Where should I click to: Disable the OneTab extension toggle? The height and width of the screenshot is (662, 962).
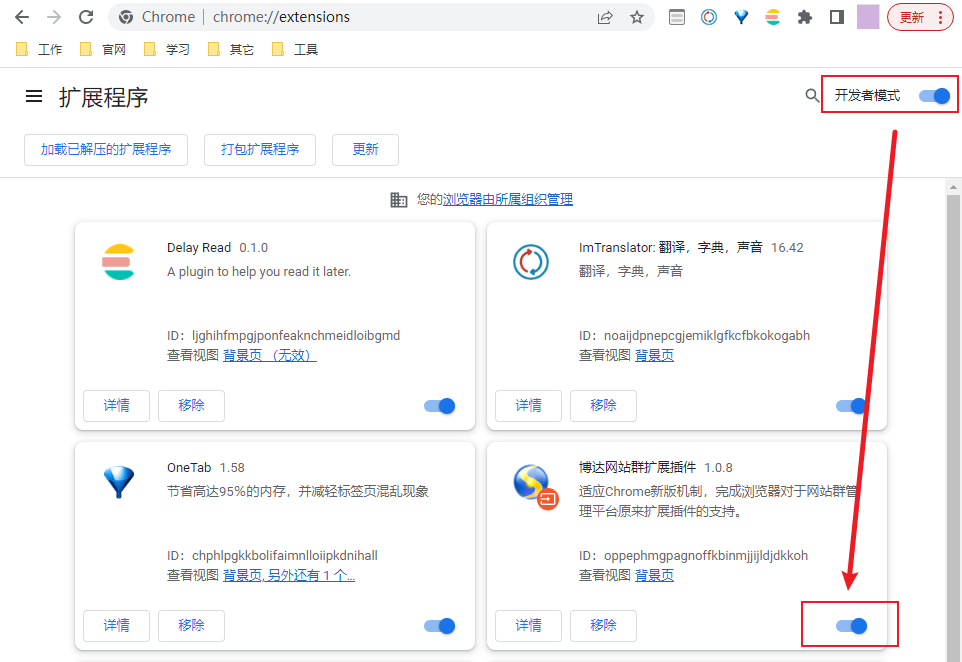[x=439, y=626]
